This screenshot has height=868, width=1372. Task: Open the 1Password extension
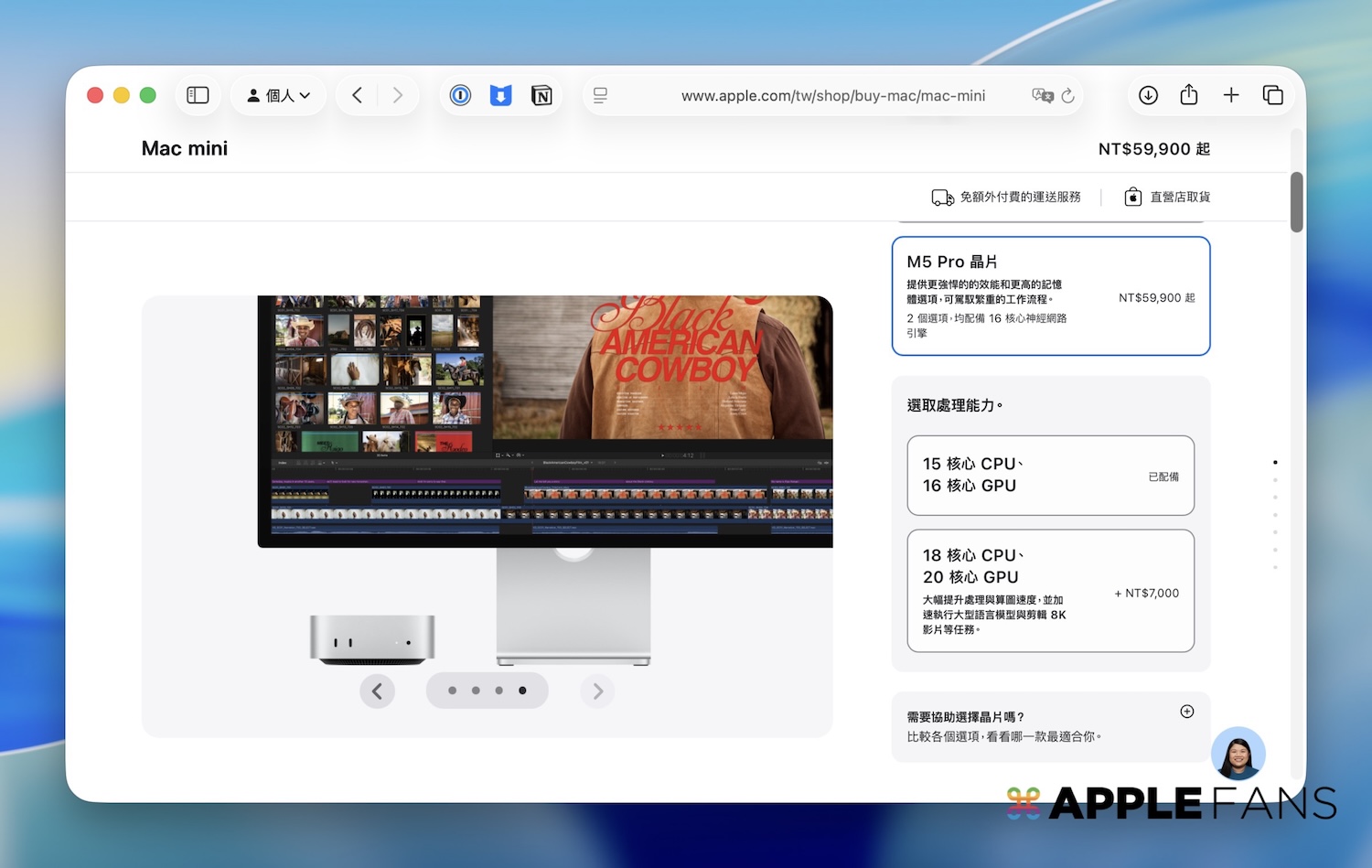point(460,95)
